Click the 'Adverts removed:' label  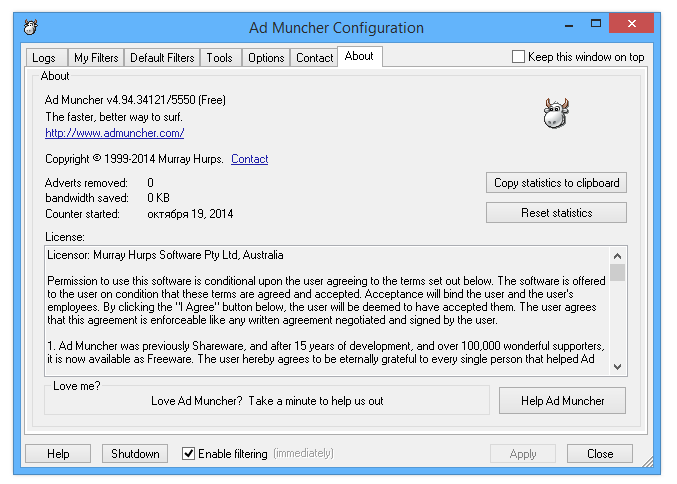[86, 183]
